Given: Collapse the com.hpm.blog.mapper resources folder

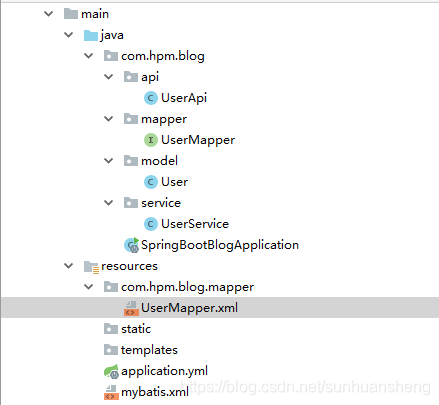Looking at the screenshot, I should click(x=89, y=287).
